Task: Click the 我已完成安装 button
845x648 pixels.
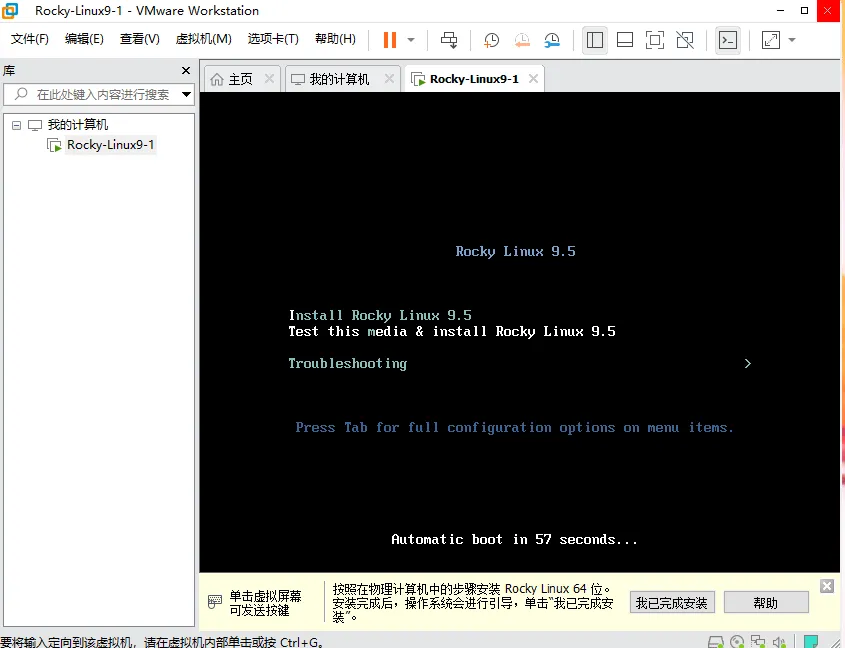Action: (x=672, y=603)
